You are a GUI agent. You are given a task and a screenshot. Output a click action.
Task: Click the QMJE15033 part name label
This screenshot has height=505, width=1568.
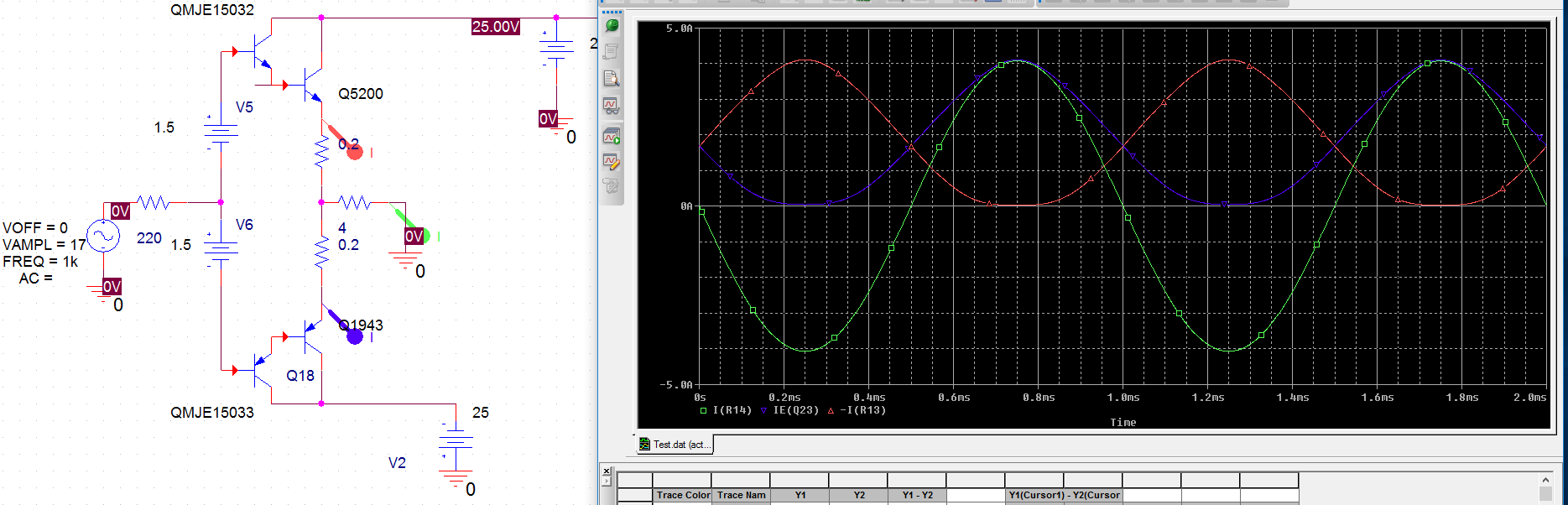[x=212, y=413]
